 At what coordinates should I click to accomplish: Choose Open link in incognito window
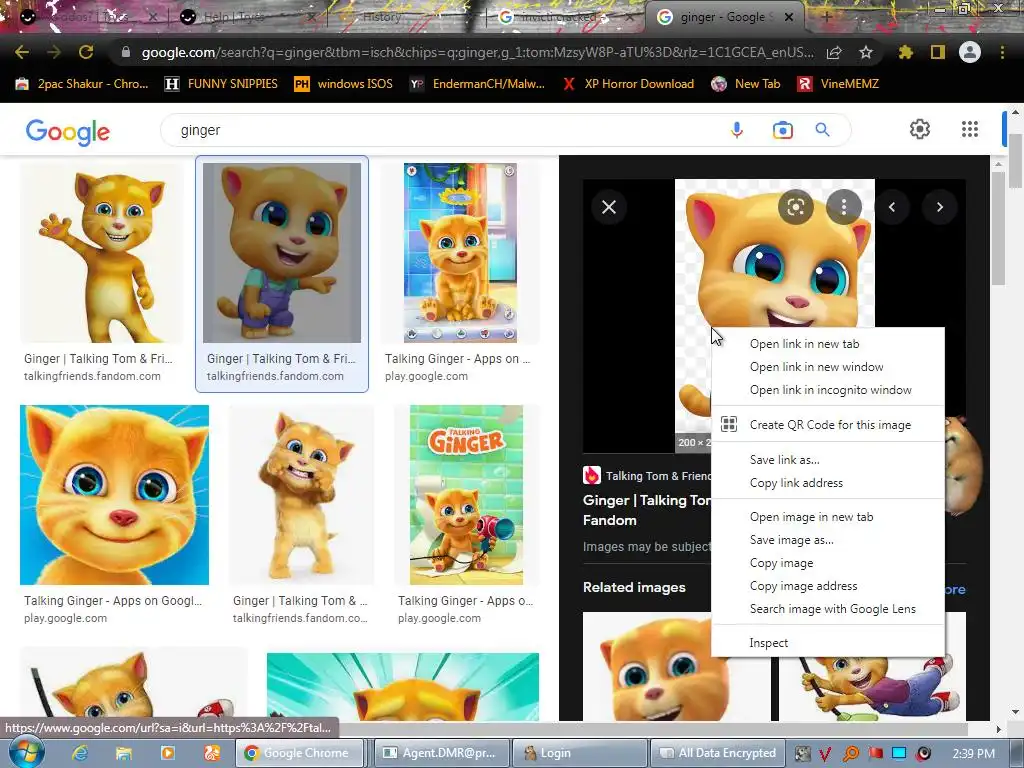coord(828,390)
